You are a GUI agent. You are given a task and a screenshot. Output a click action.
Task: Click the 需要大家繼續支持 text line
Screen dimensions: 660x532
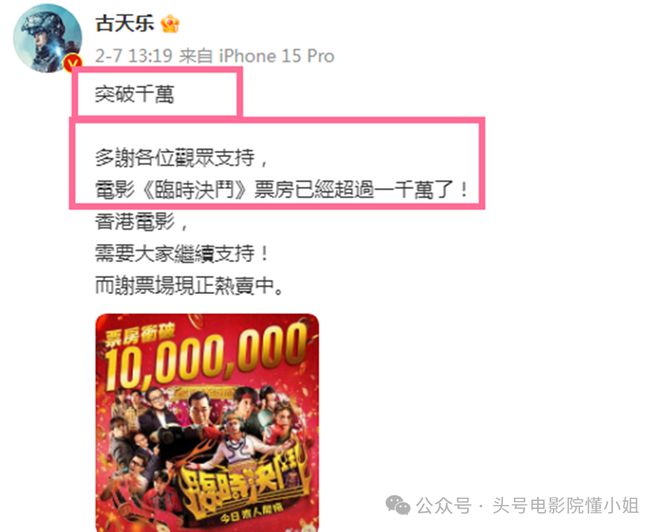pos(182,254)
